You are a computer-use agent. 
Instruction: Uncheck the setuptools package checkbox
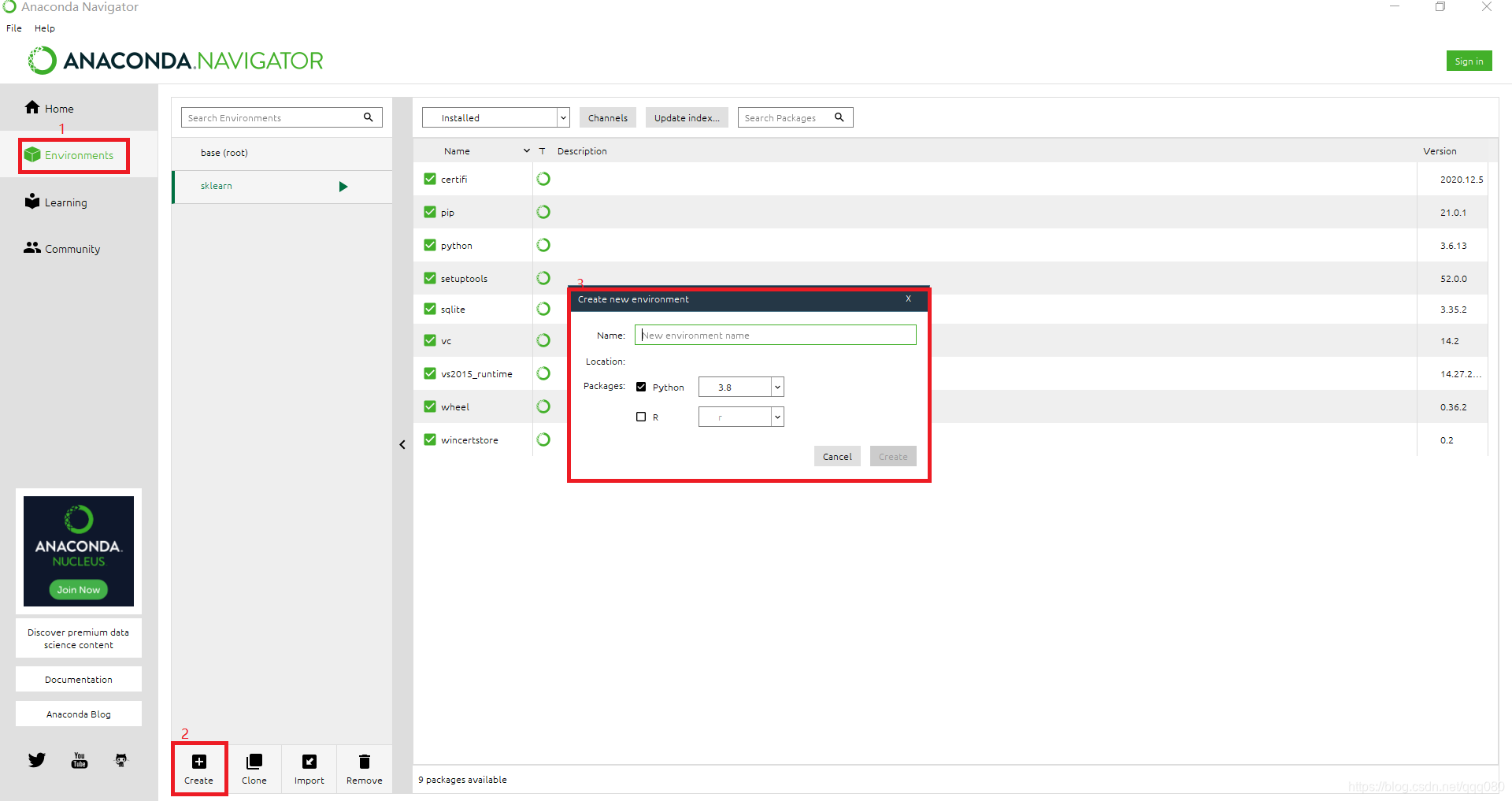(x=430, y=278)
